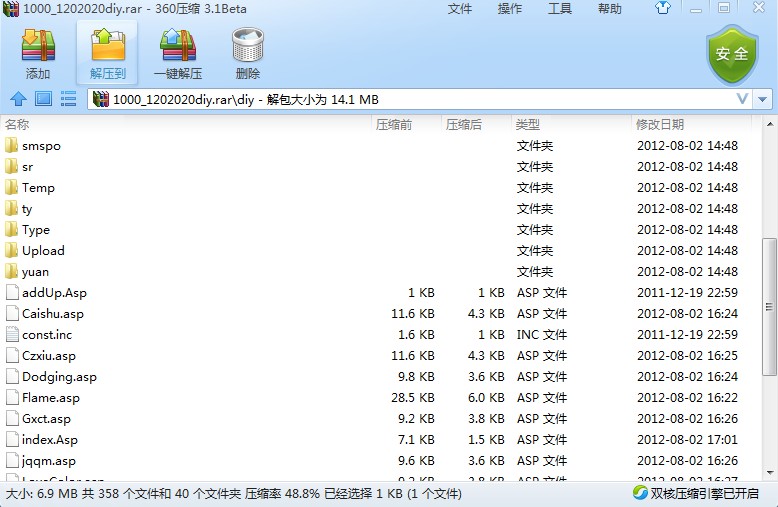Click the archive path address field

(420, 100)
